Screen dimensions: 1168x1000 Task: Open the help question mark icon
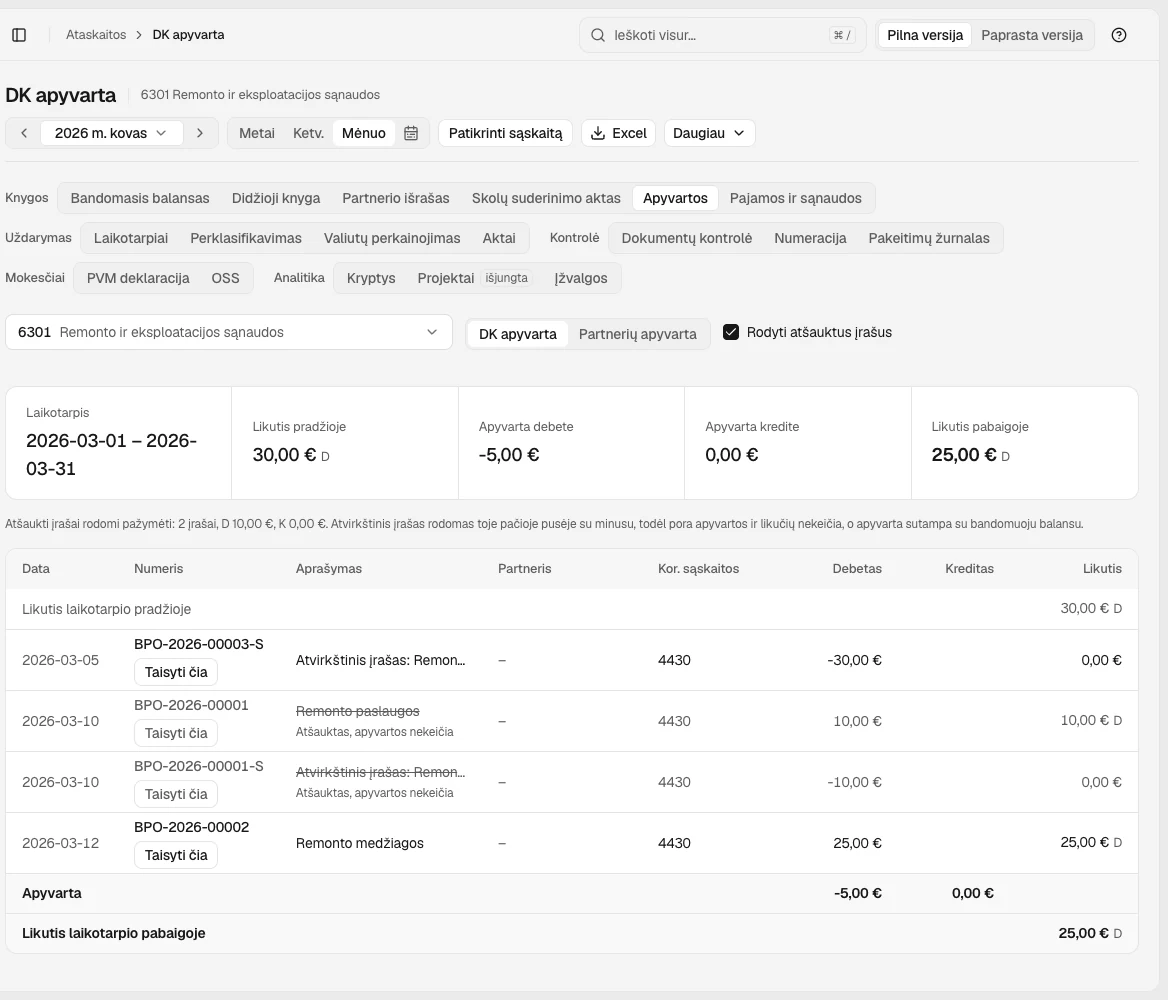1119,35
